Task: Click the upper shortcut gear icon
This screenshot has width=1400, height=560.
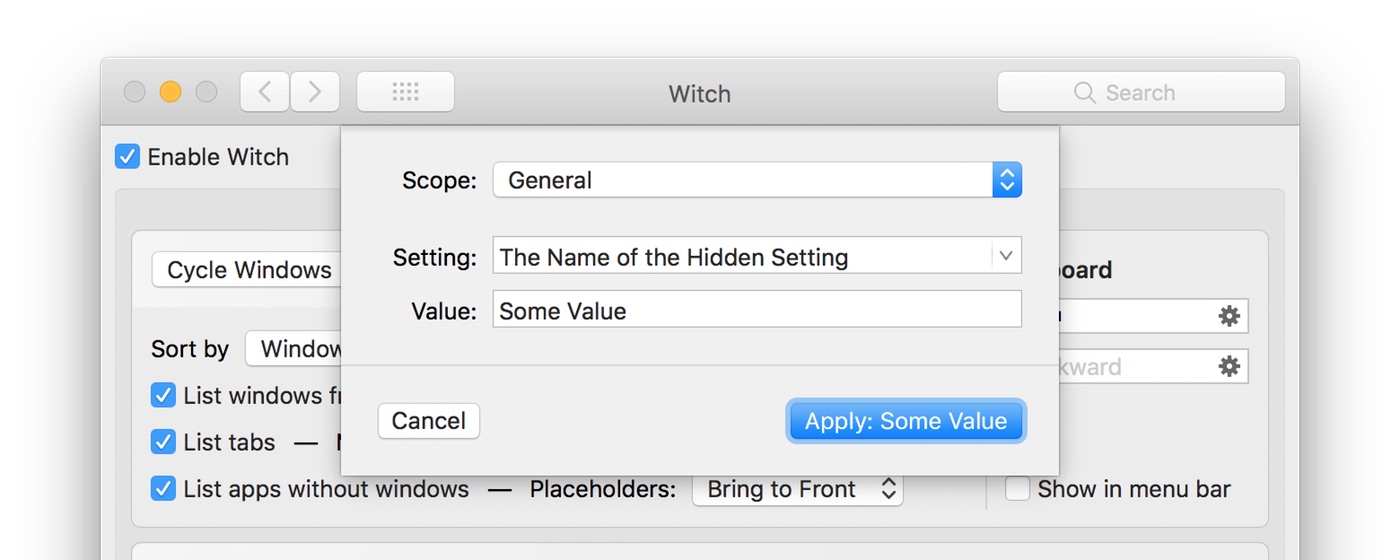Action: pos(1229,316)
